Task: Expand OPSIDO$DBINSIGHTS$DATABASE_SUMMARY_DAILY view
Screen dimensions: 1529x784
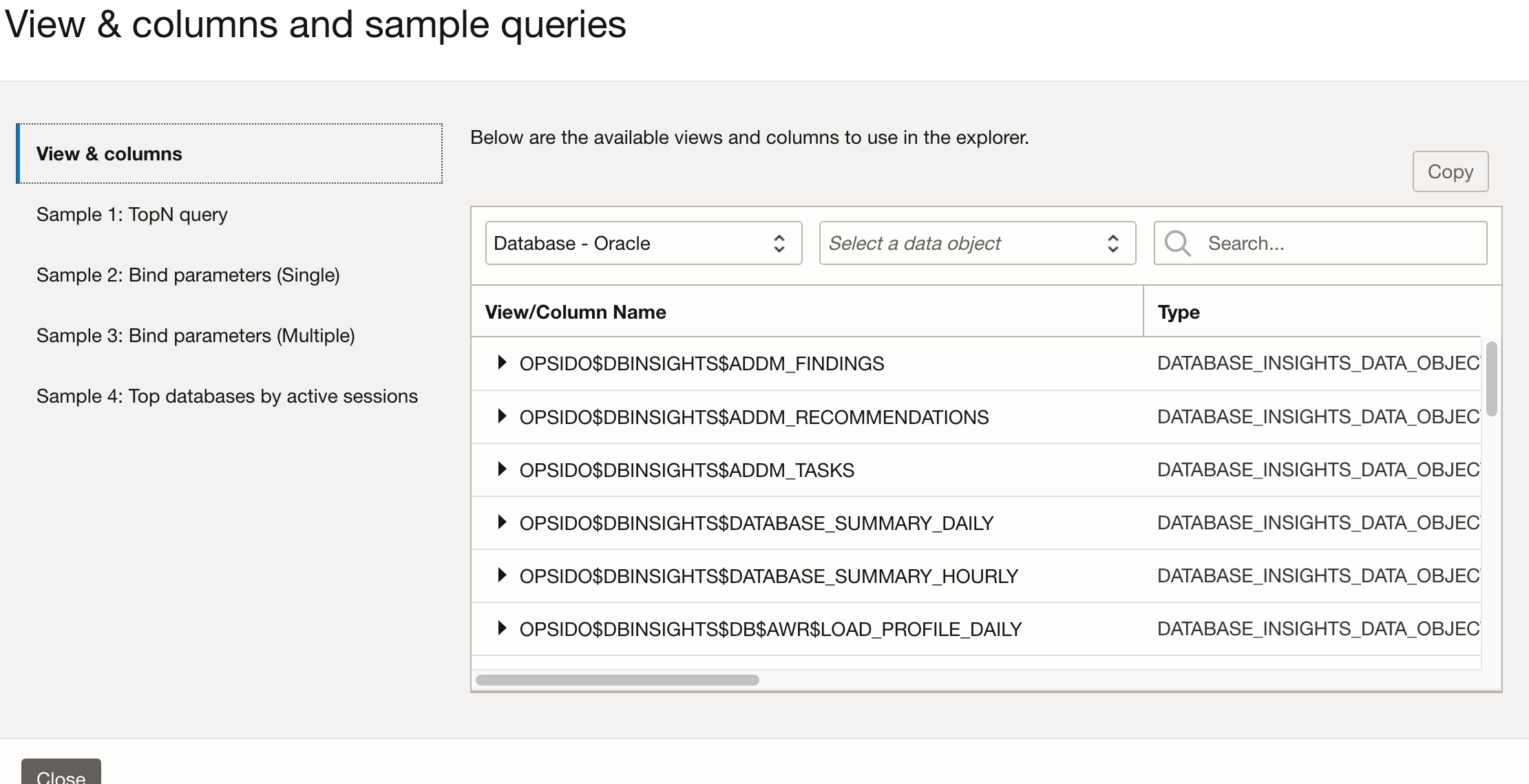Action: pyautogui.click(x=501, y=522)
